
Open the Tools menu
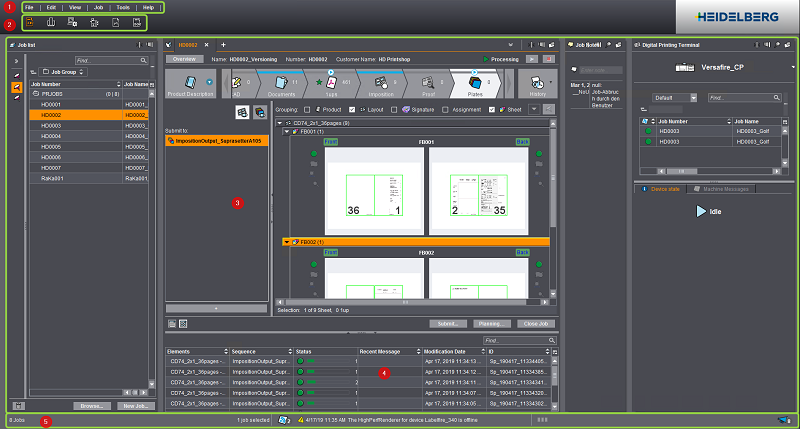coord(122,7)
